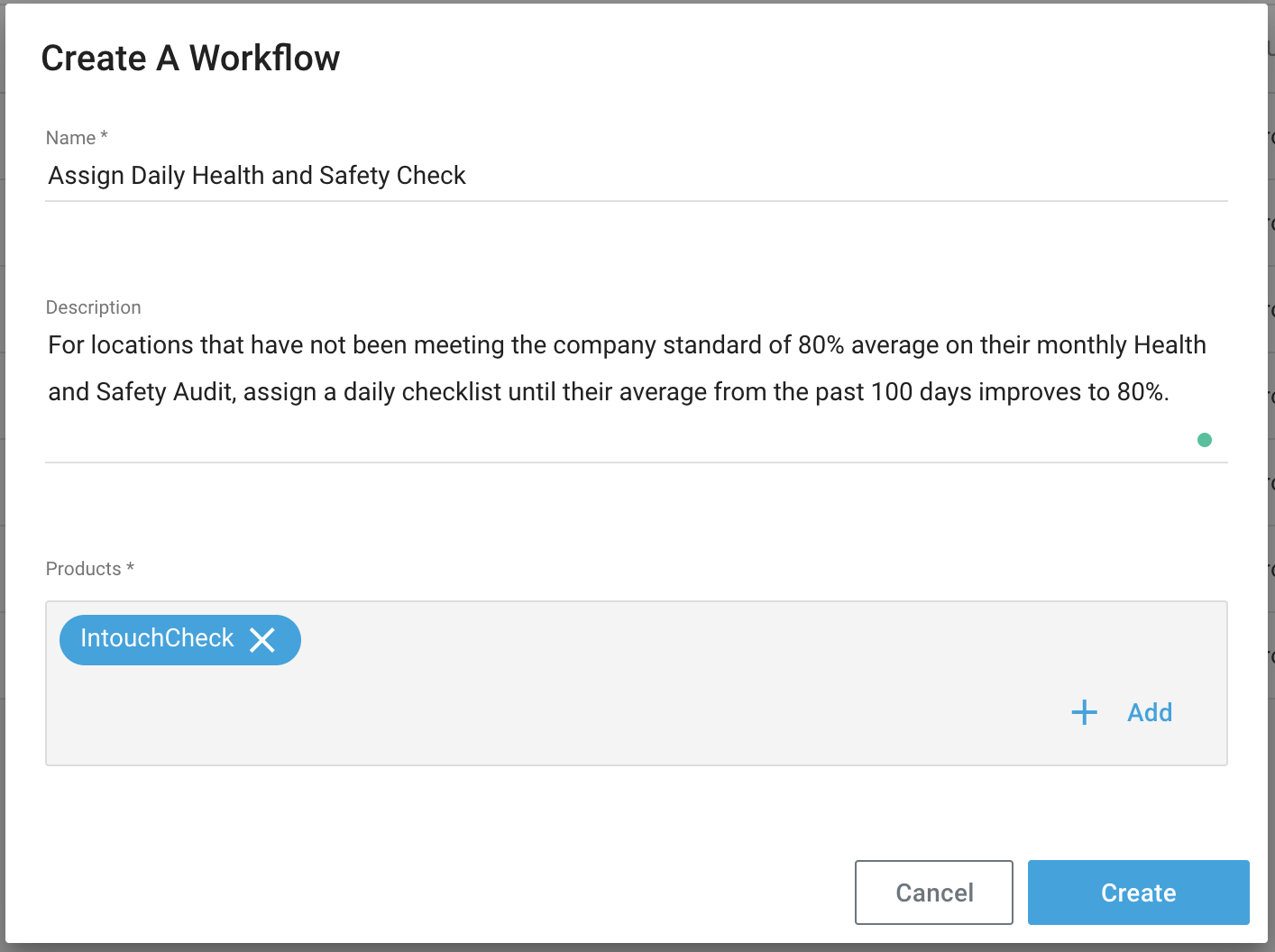Click the Add products link text
This screenshot has height=952, width=1275.
click(x=1150, y=712)
